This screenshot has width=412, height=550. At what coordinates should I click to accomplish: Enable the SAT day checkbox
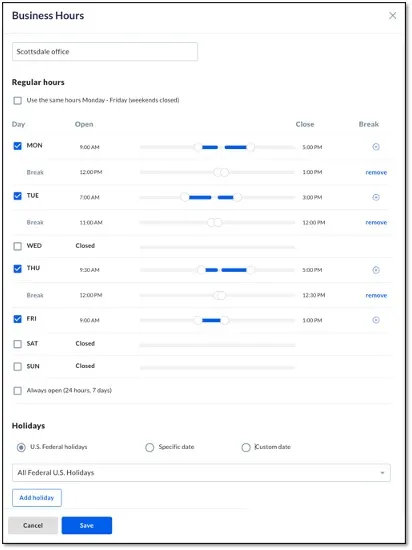coord(18,344)
